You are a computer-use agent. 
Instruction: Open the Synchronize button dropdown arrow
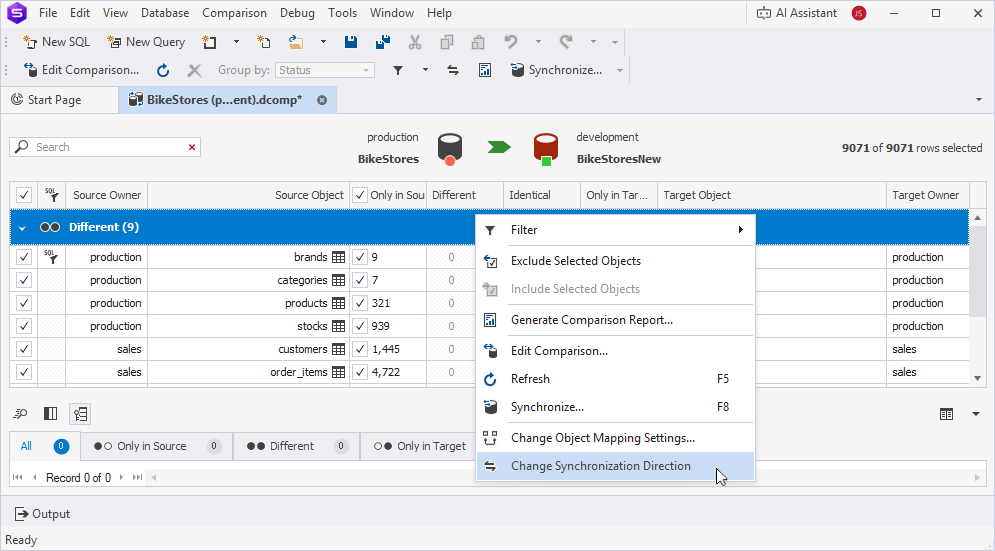point(620,70)
